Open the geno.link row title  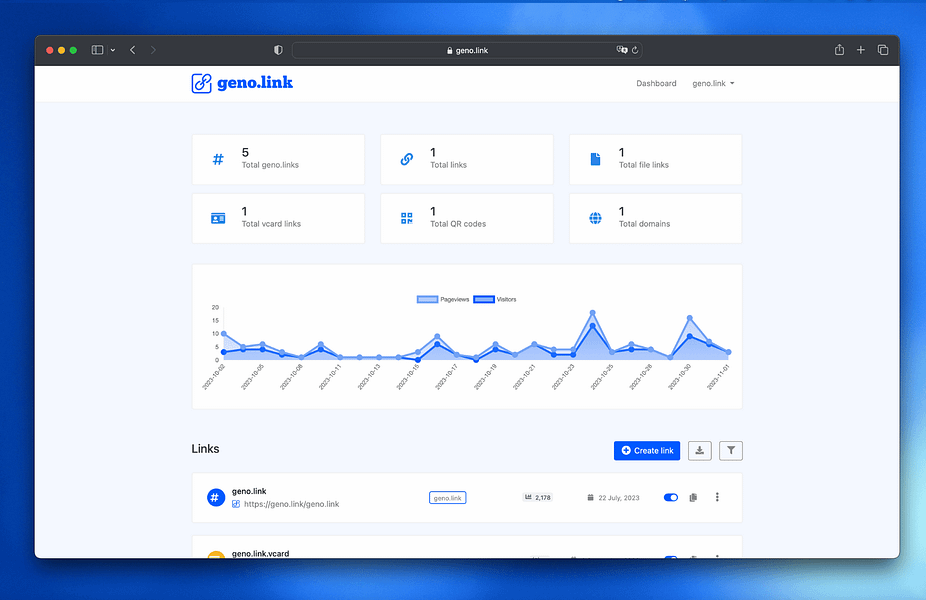coord(249,491)
